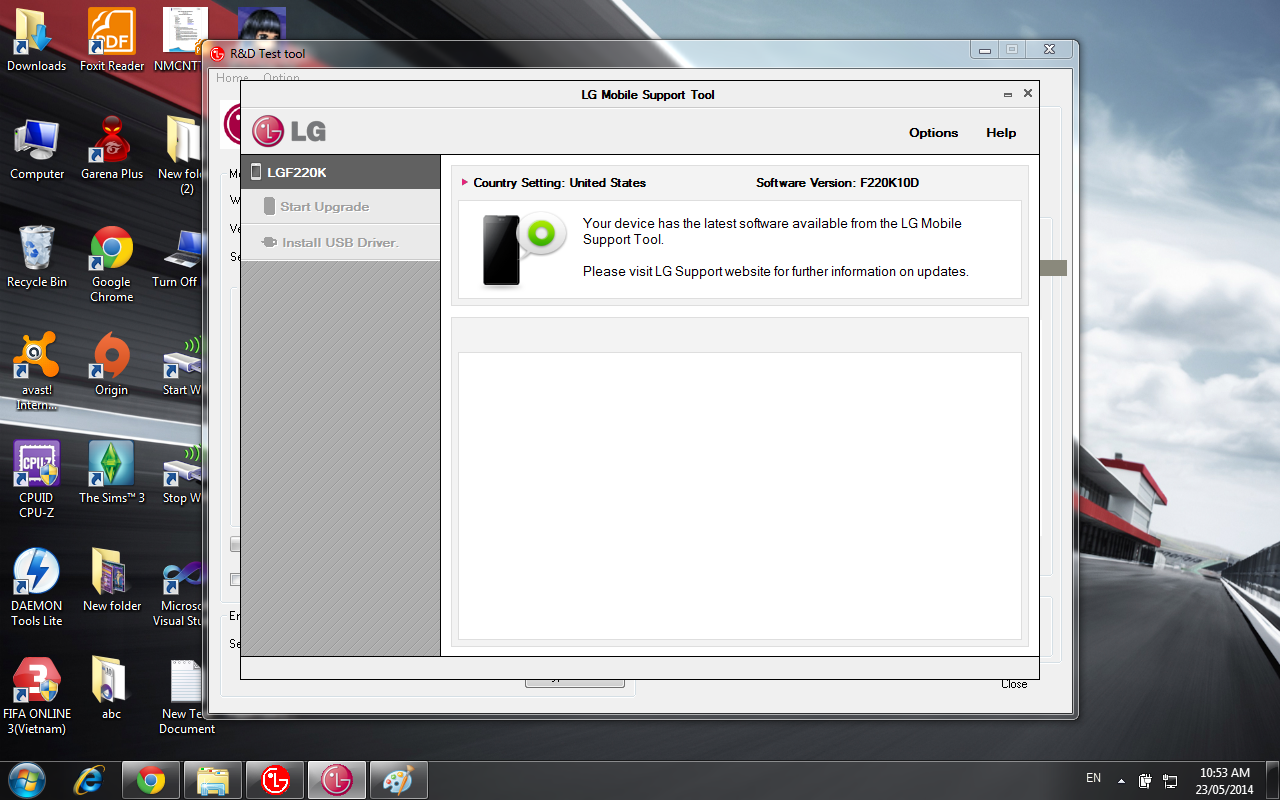Open avast! Internet Security shortcut
This screenshot has width=1280, height=800.
coord(37,371)
